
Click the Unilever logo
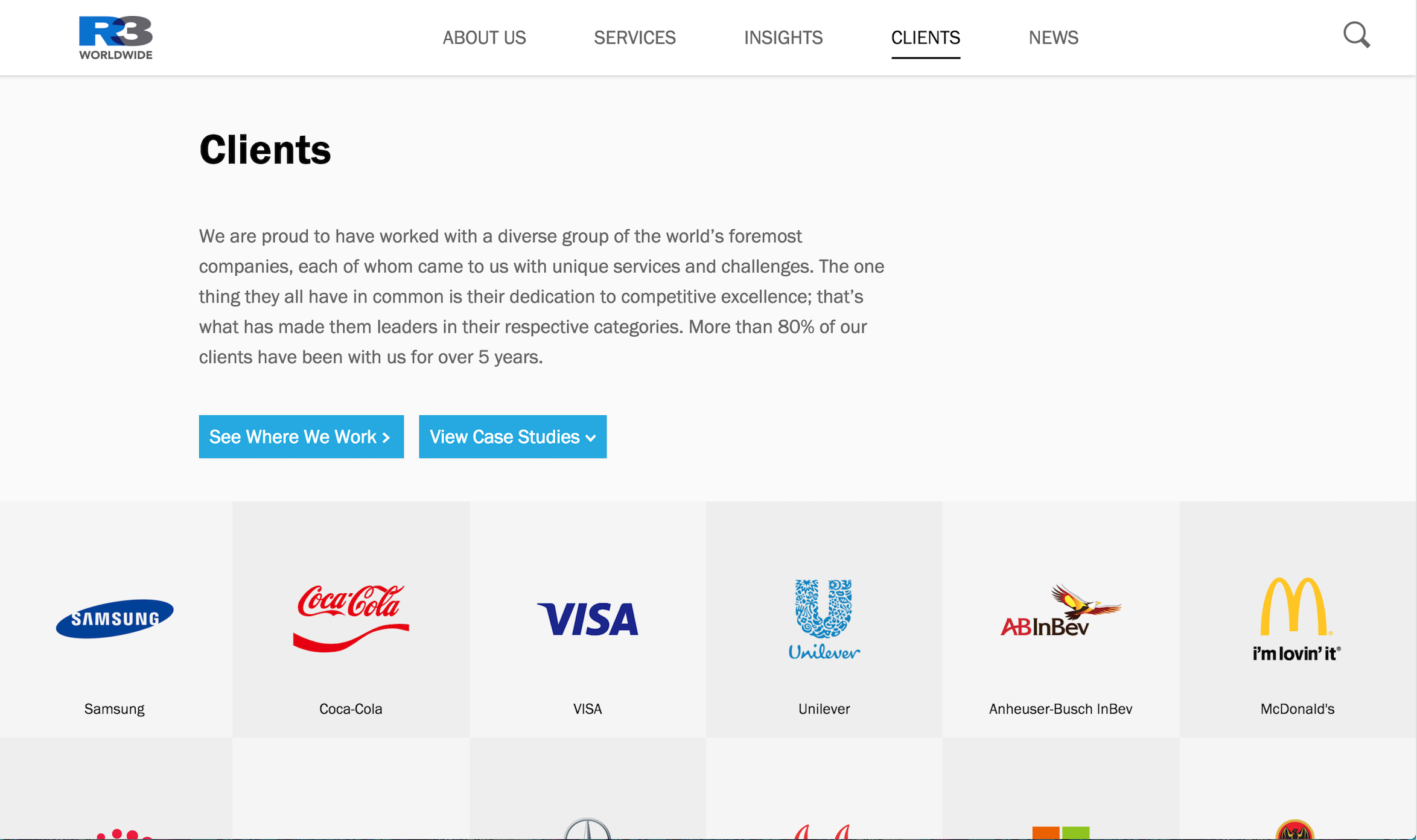point(824,619)
